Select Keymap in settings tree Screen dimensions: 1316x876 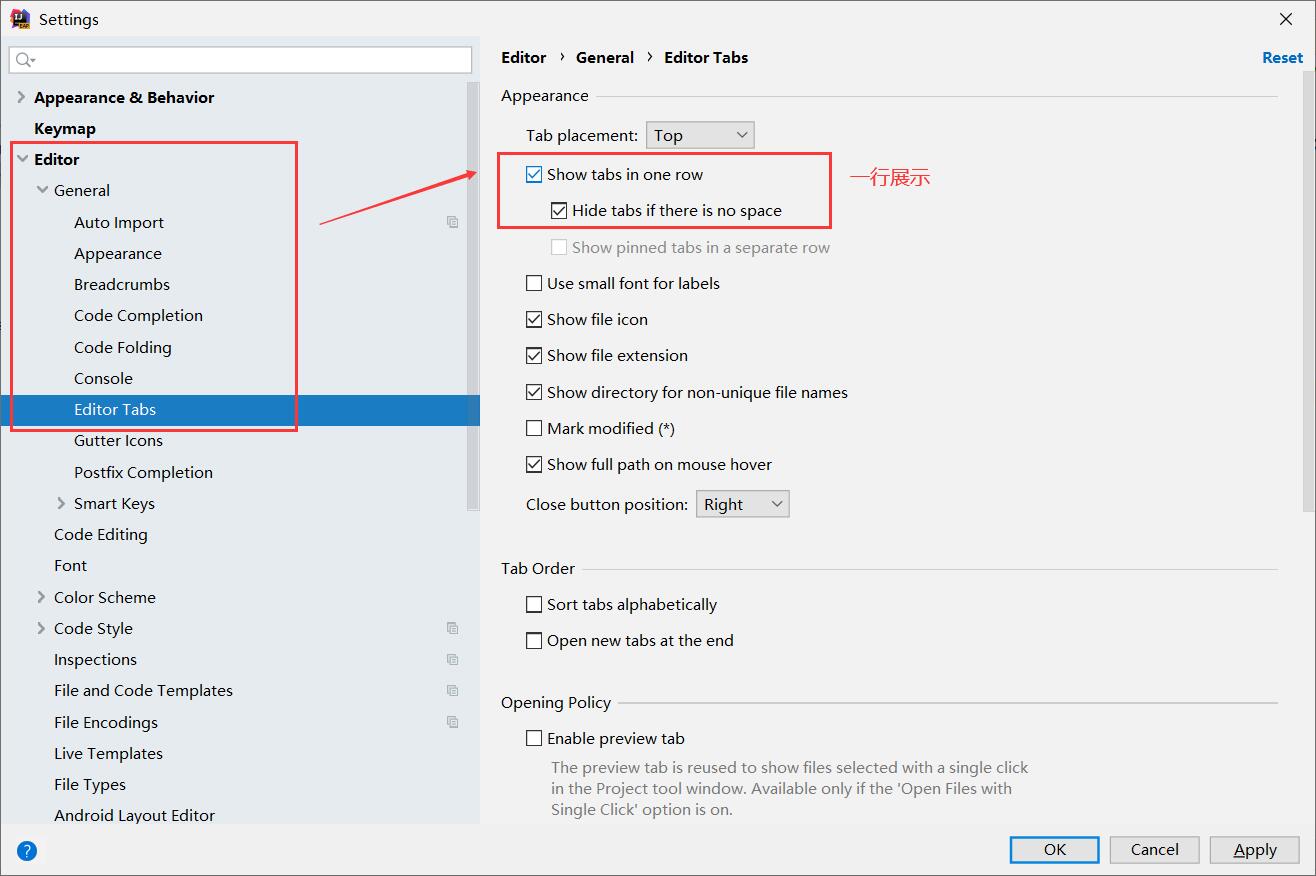pos(65,128)
